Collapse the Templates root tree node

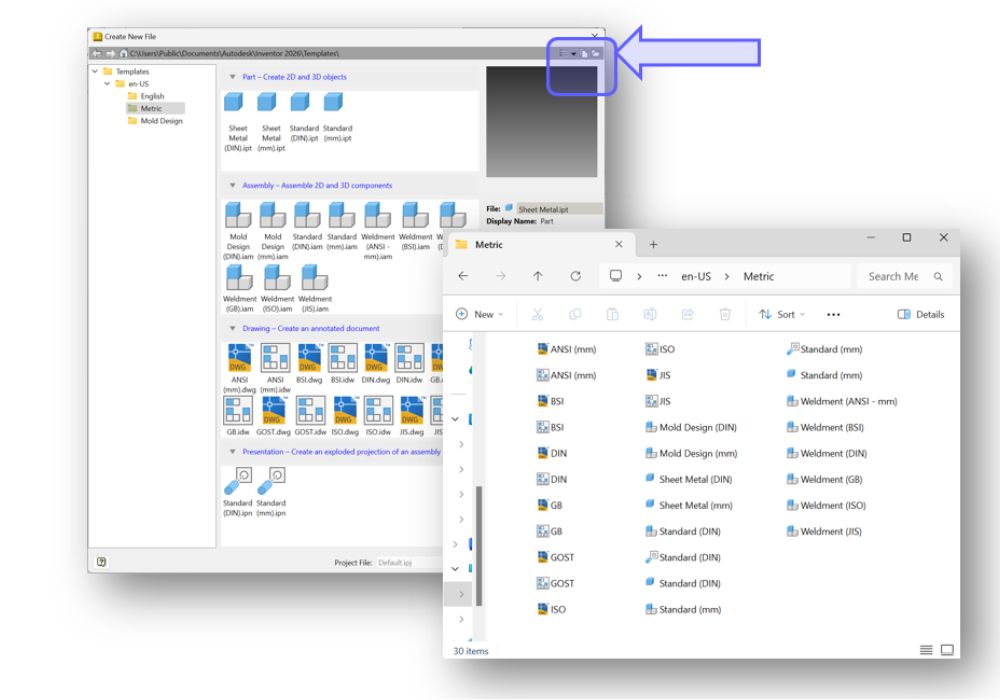click(x=95, y=72)
